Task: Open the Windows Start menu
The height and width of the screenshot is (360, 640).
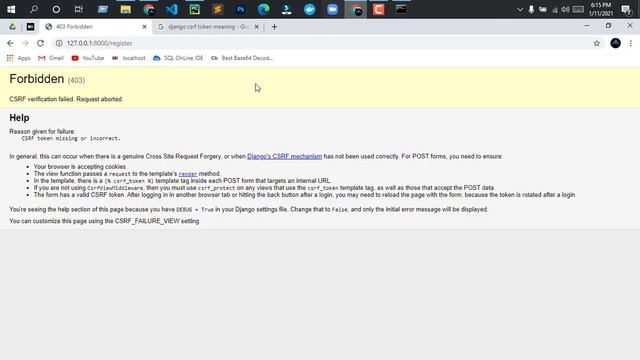Action: click(x=11, y=9)
